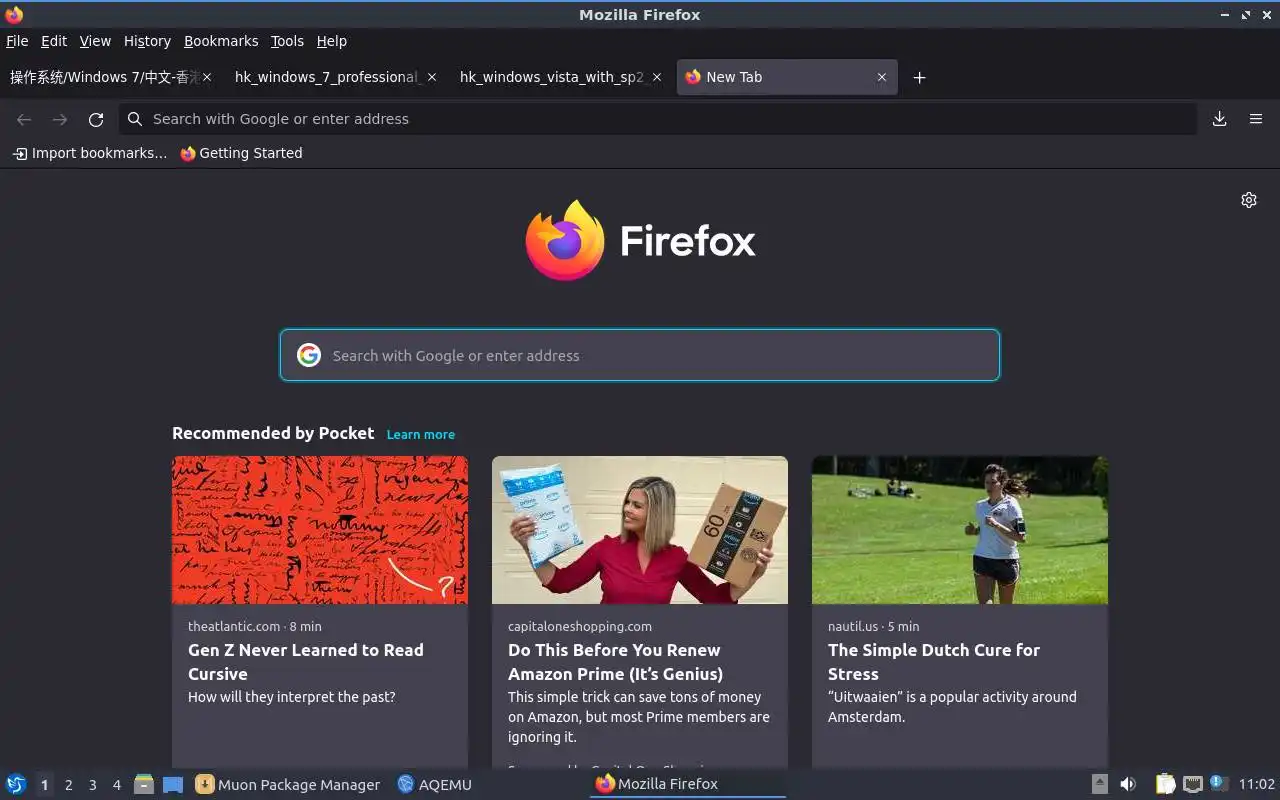Close the hk_windows_7_professional tab
The image size is (1280, 800).
point(431,77)
